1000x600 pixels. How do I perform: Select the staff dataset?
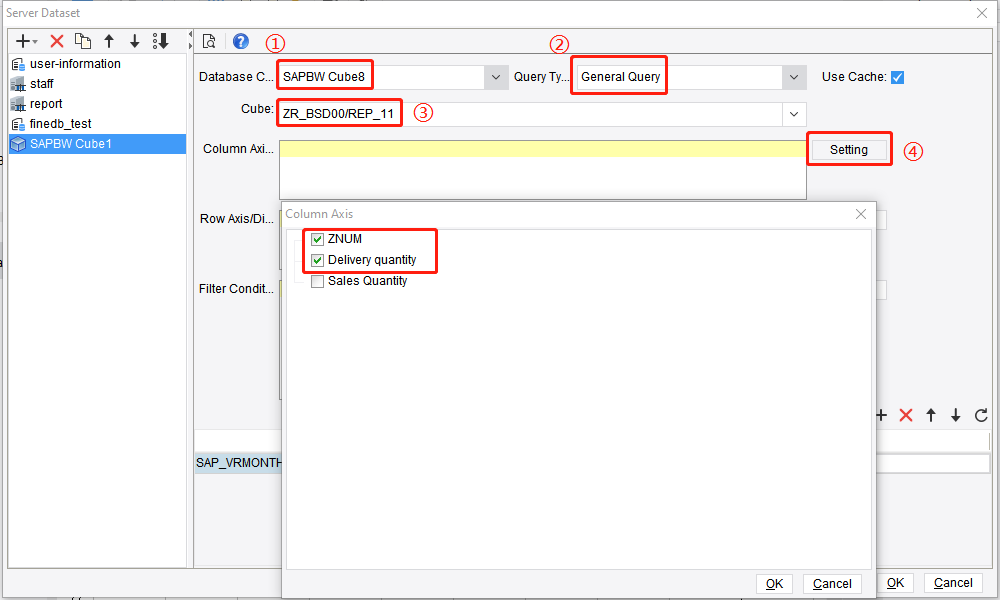coord(44,83)
